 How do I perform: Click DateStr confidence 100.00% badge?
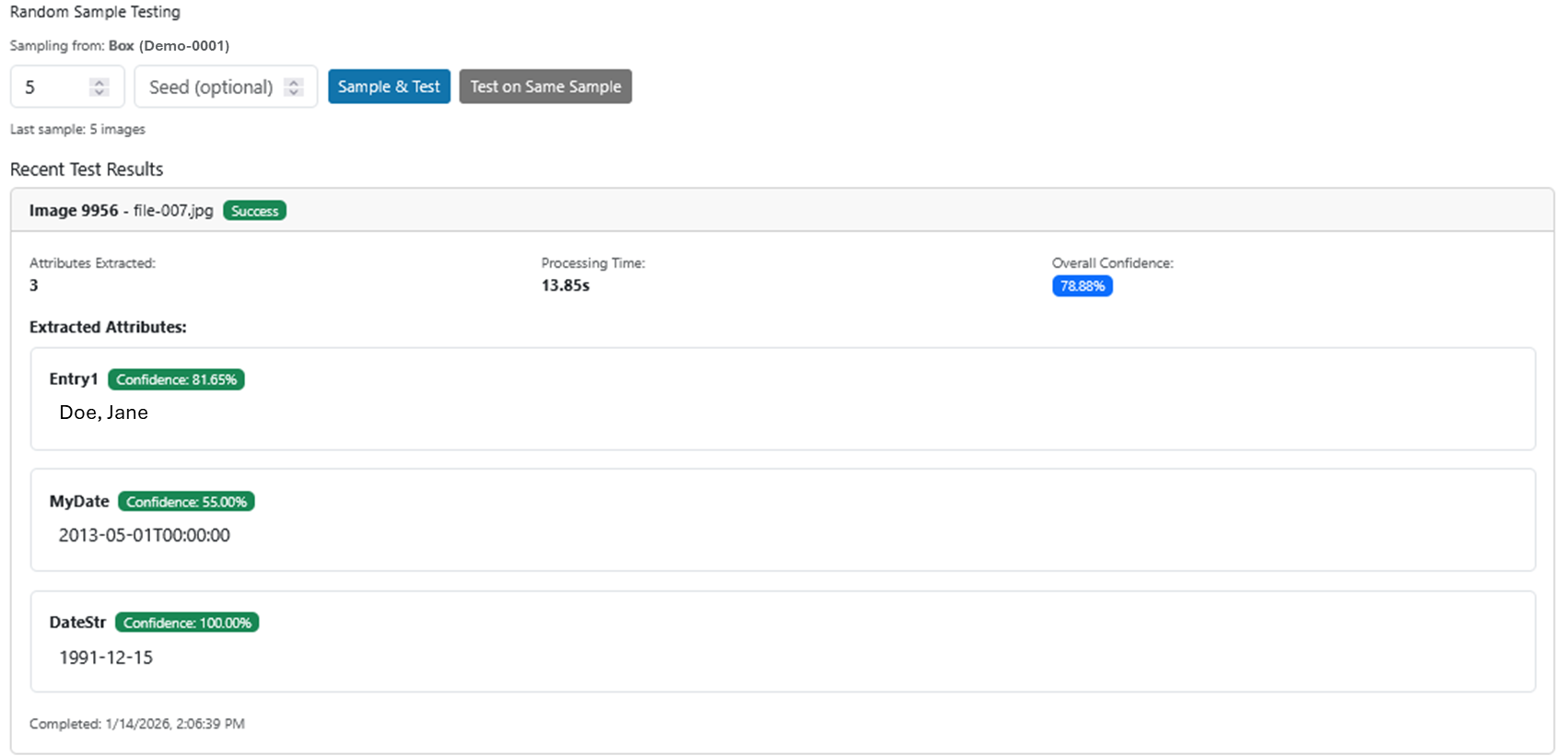coord(187,623)
